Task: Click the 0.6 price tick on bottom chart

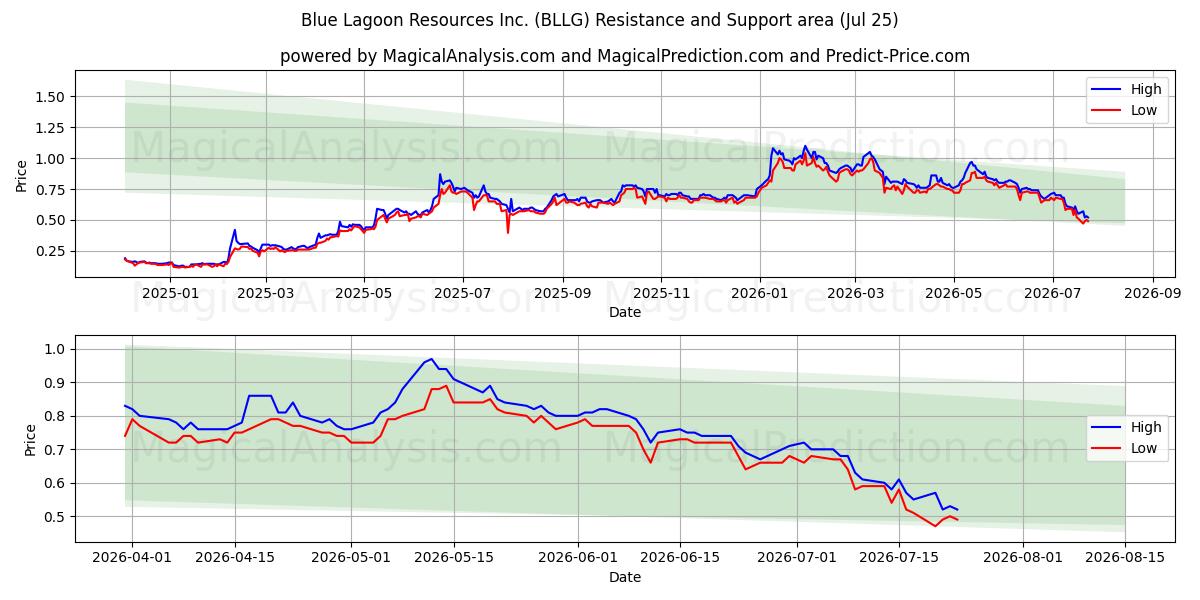Action: [56, 484]
